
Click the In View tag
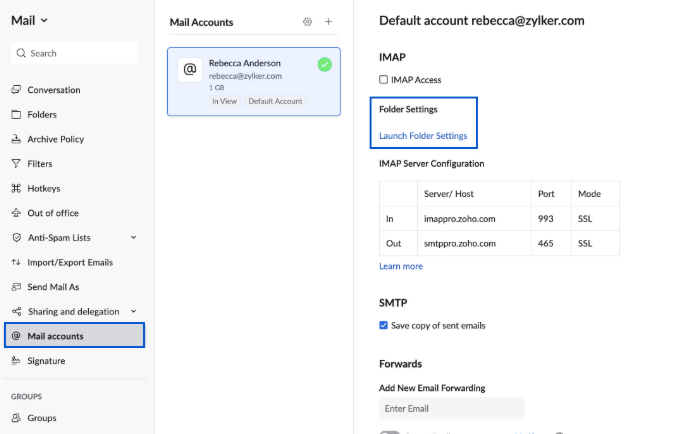[225, 101]
